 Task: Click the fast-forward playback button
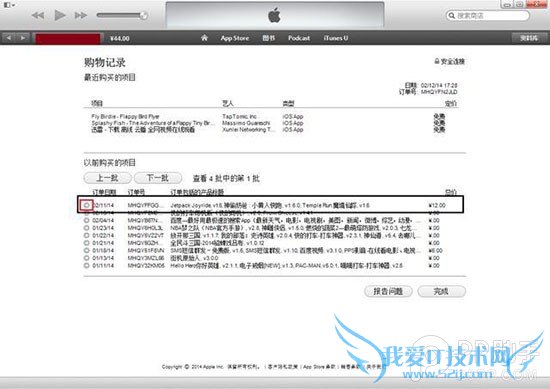(x=81, y=15)
